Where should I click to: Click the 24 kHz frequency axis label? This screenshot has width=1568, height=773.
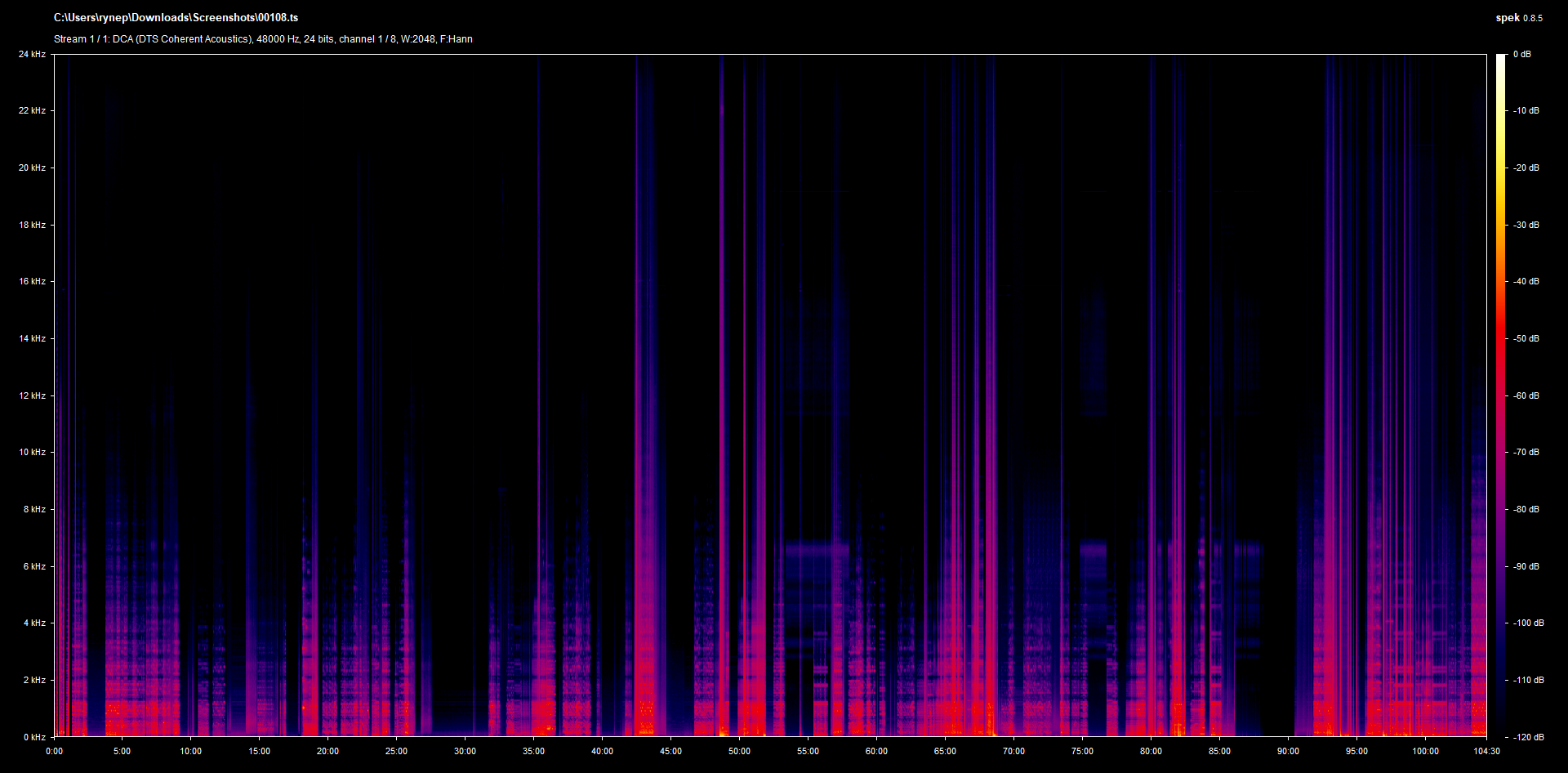[33, 54]
